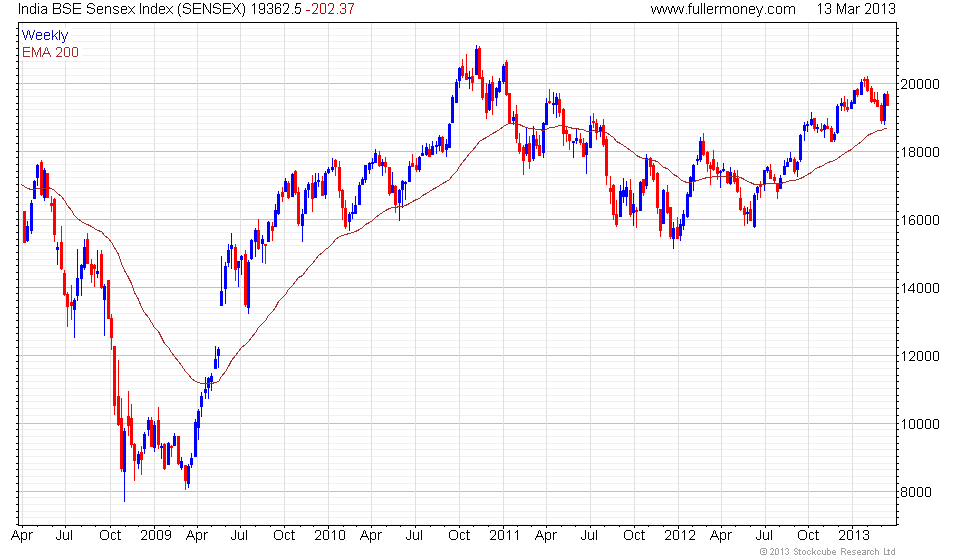The height and width of the screenshot is (560, 980).
Task: Select the Oct label just before 2010
Action: pos(284,536)
